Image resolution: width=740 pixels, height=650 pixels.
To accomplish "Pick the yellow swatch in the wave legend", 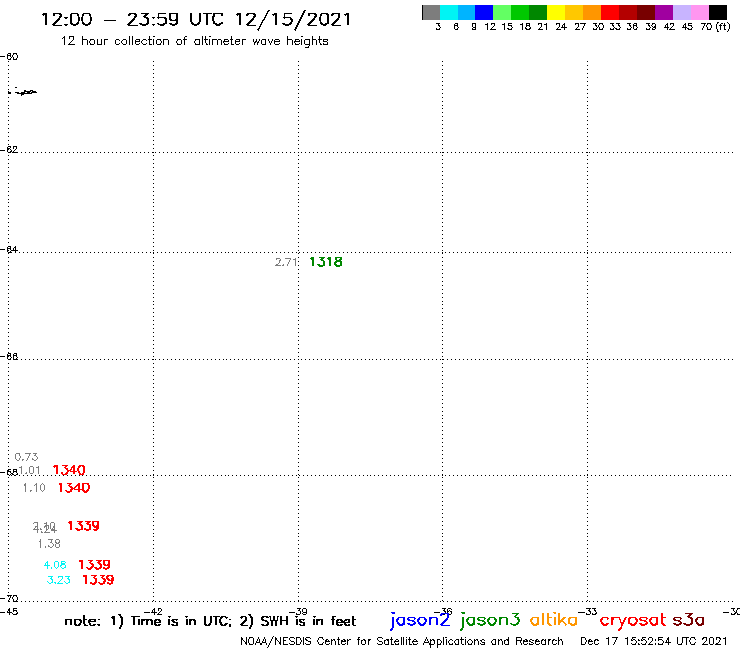I will 556,13.
